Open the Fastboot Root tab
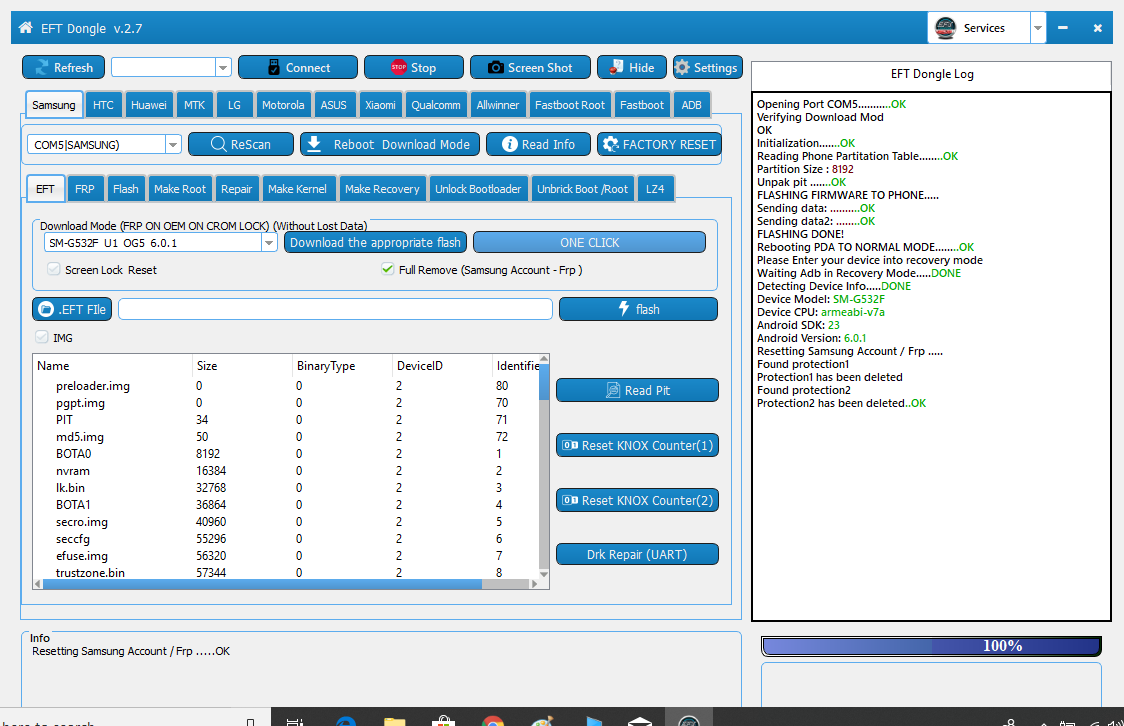Screen dimensions: 1124x726 coord(570,105)
